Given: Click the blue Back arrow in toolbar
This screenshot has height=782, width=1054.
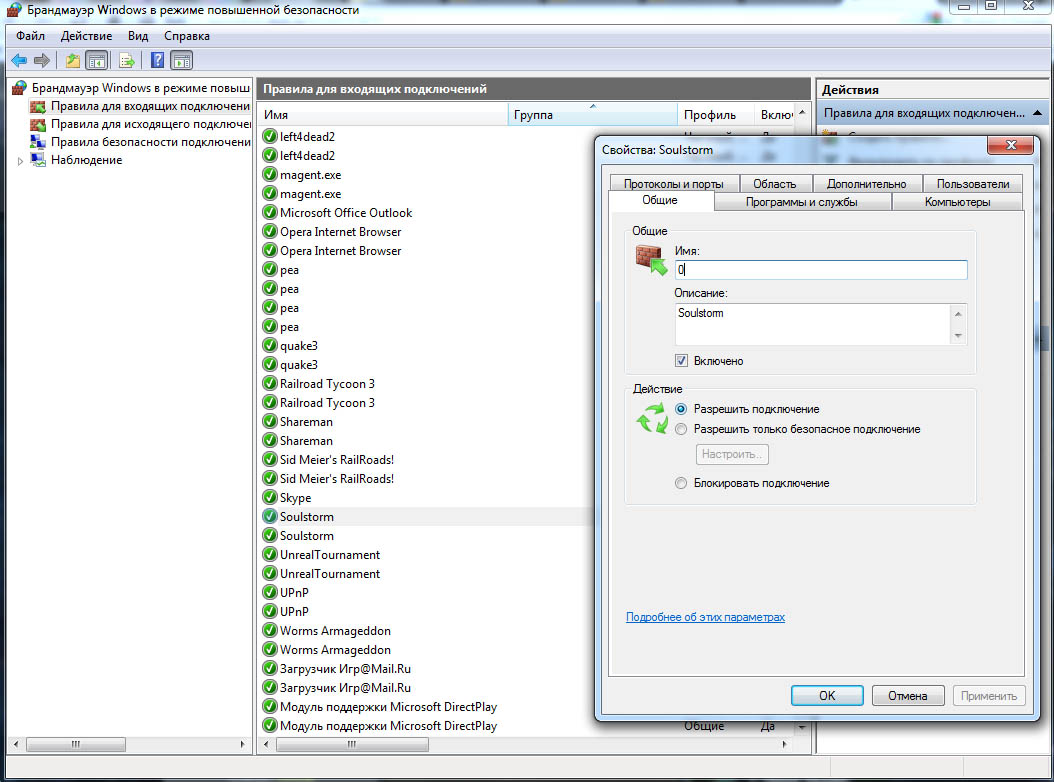Looking at the screenshot, I should [18, 61].
